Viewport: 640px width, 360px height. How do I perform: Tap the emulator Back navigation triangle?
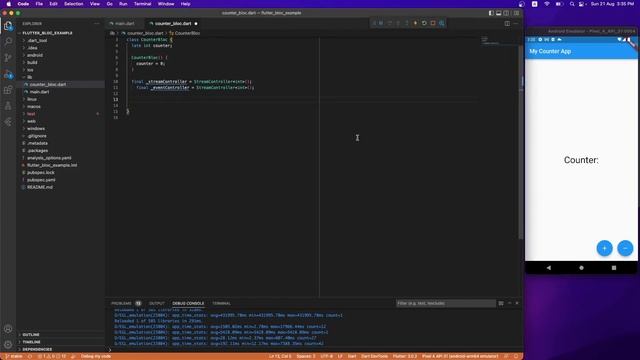click(x=549, y=268)
